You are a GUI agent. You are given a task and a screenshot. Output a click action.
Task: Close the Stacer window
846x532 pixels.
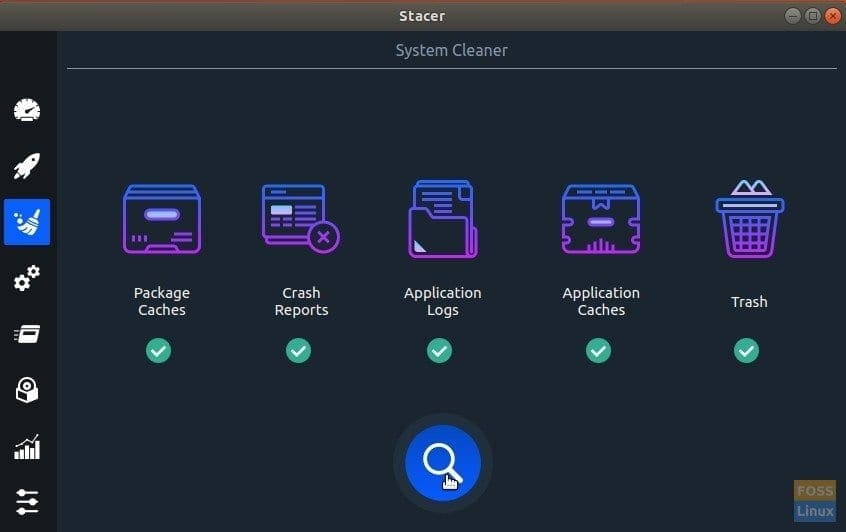(x=833, y=16)
